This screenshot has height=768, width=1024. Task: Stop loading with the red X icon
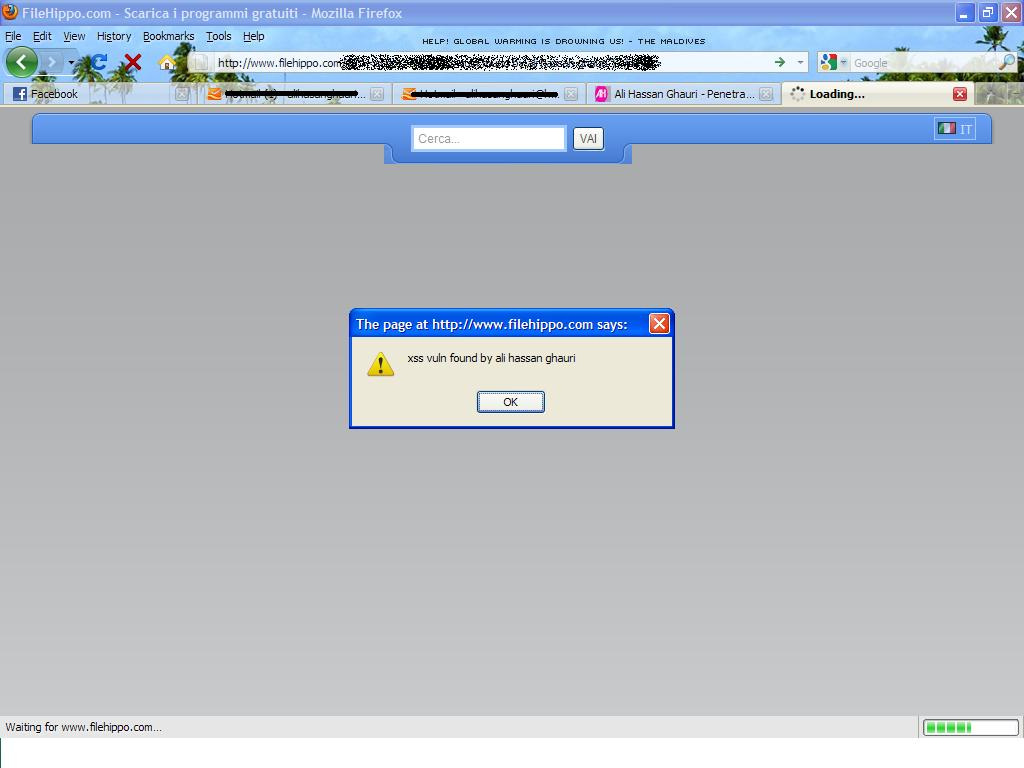point(133,63)
